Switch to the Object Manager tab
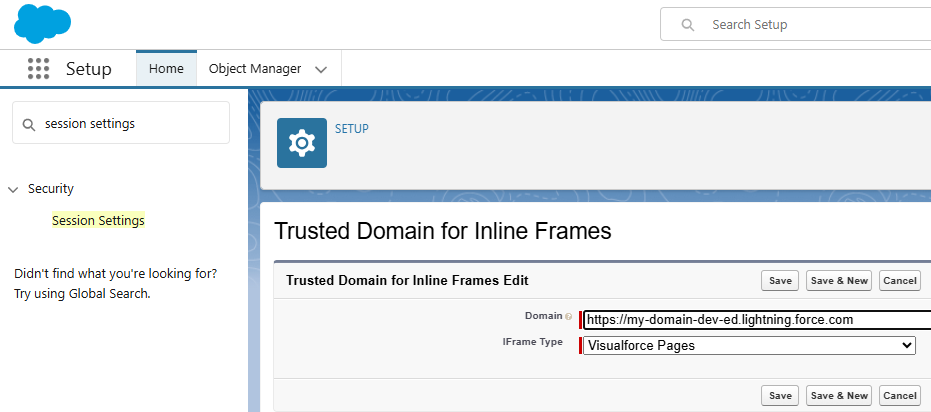This screenshot has height=412, width=931. click(x=255, y=69)
